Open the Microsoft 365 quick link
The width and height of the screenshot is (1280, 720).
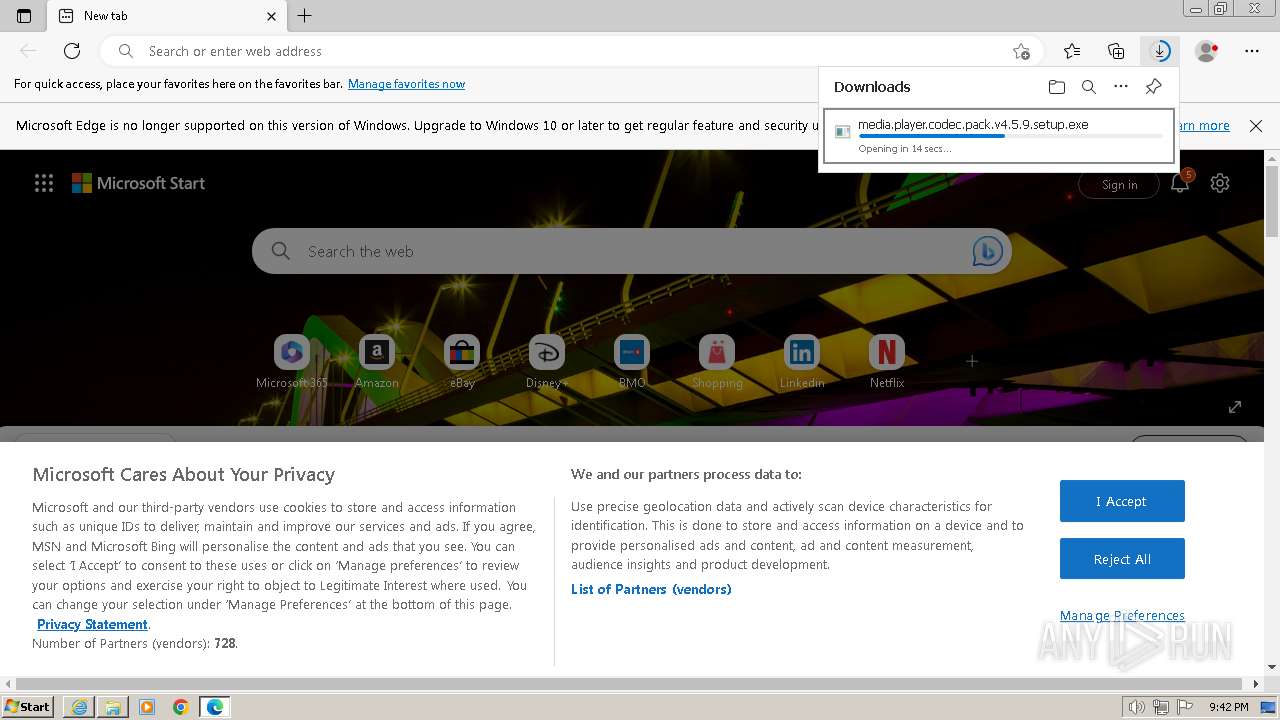[292, 362]
